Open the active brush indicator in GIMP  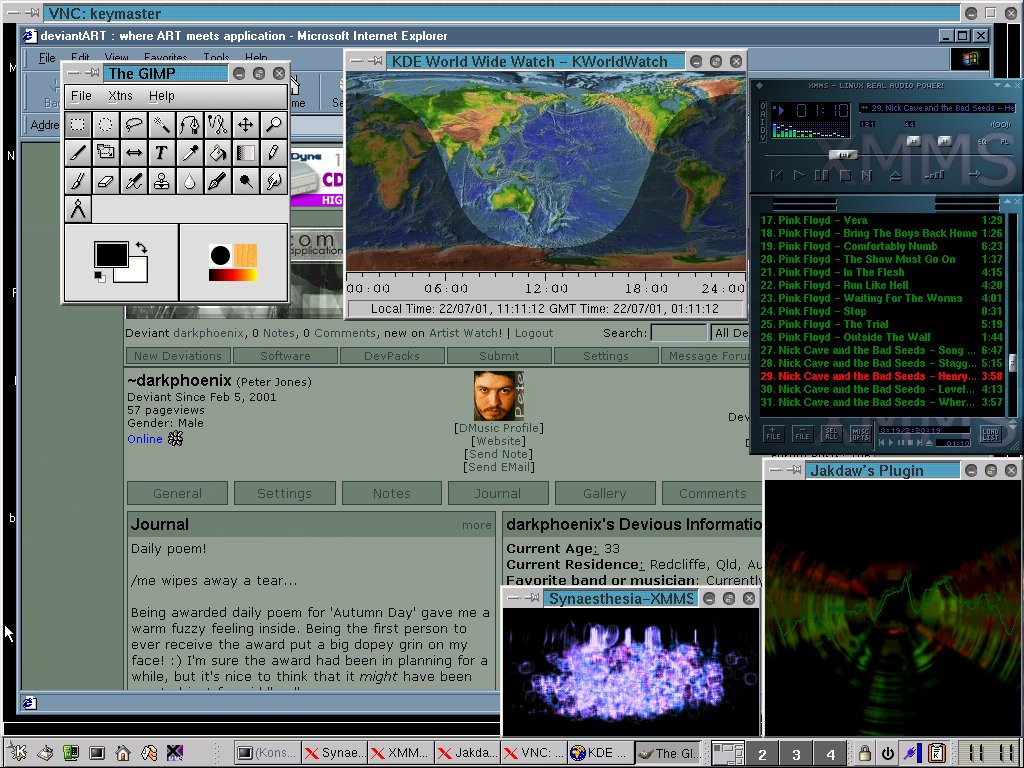[220, 255]
